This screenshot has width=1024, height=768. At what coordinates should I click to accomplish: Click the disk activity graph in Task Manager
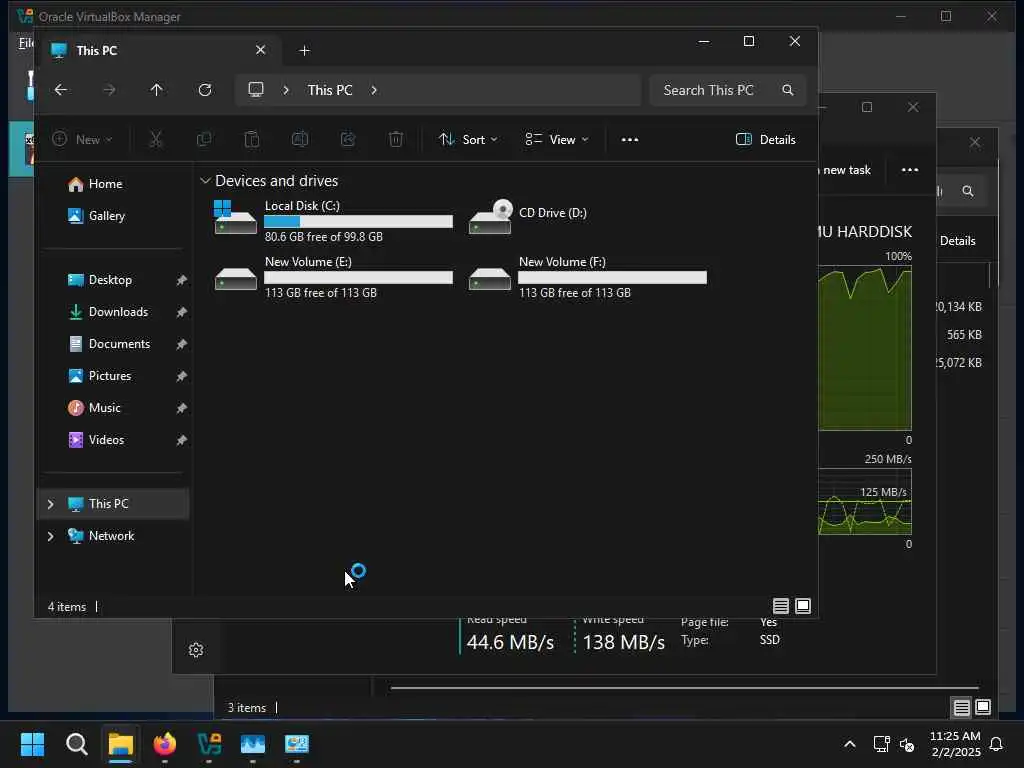(x=865, y=347)
